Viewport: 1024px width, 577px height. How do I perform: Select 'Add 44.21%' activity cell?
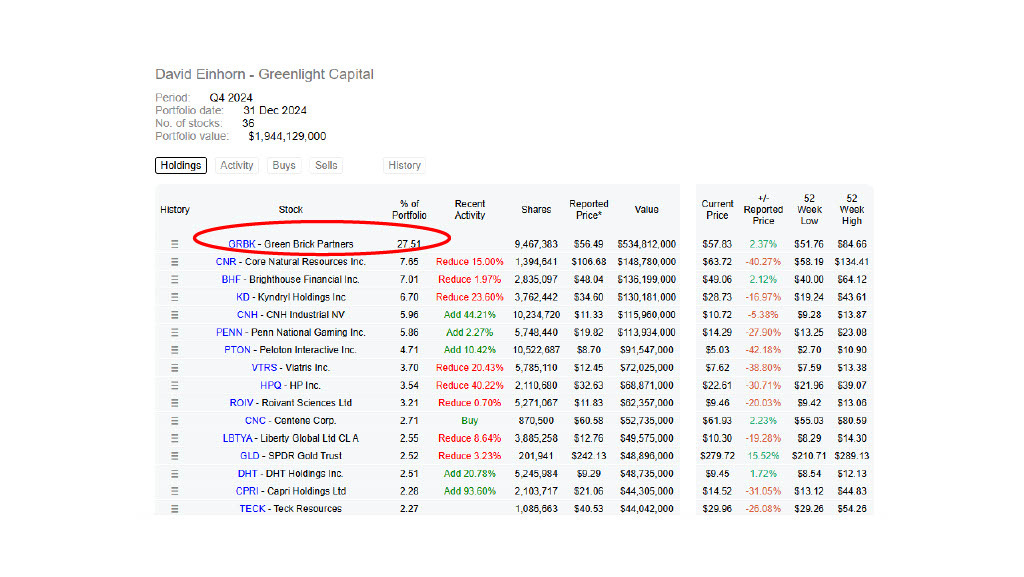[470, 315]
